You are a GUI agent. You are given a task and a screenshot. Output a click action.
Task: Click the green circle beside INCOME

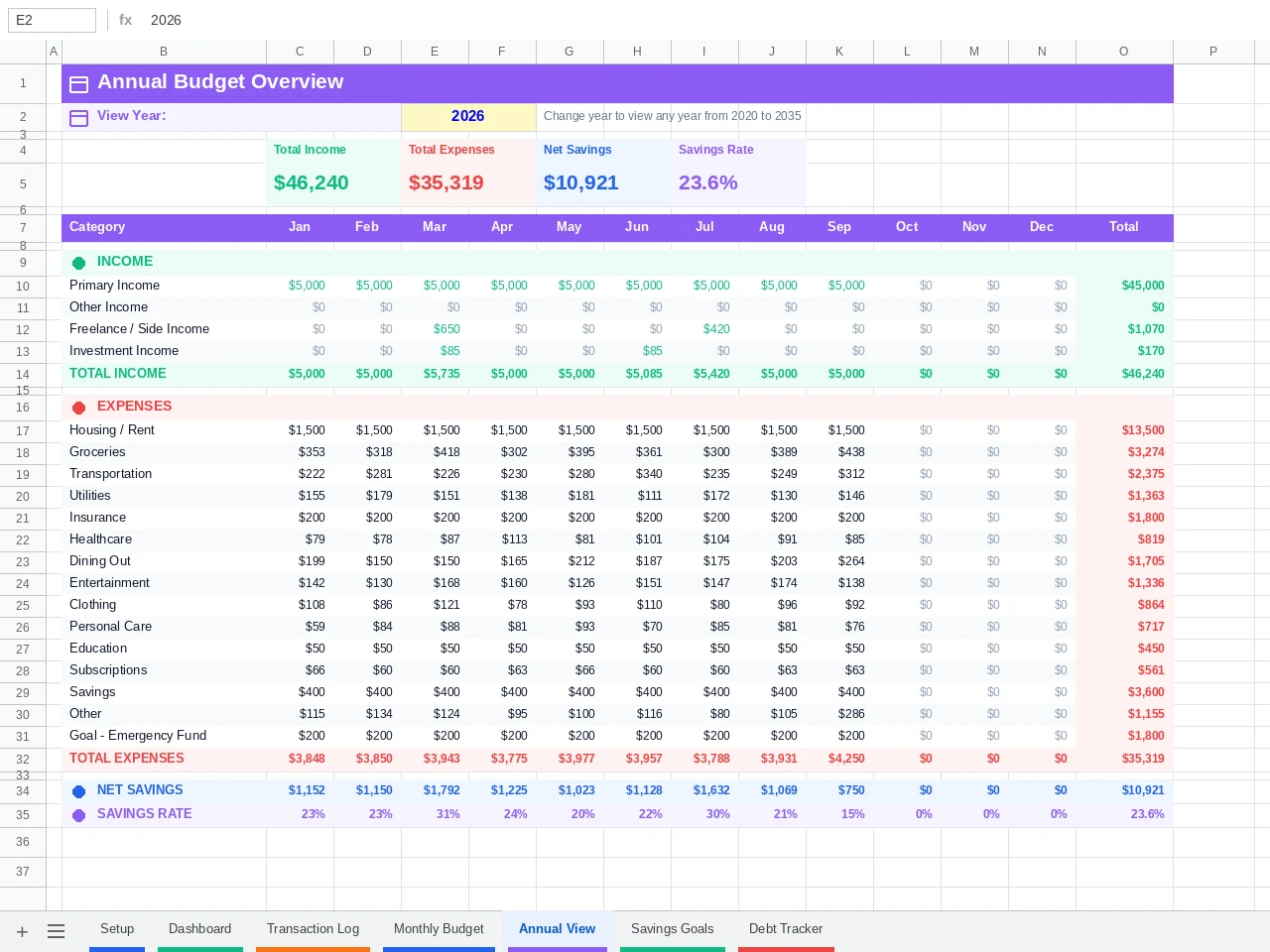(79, 263)
